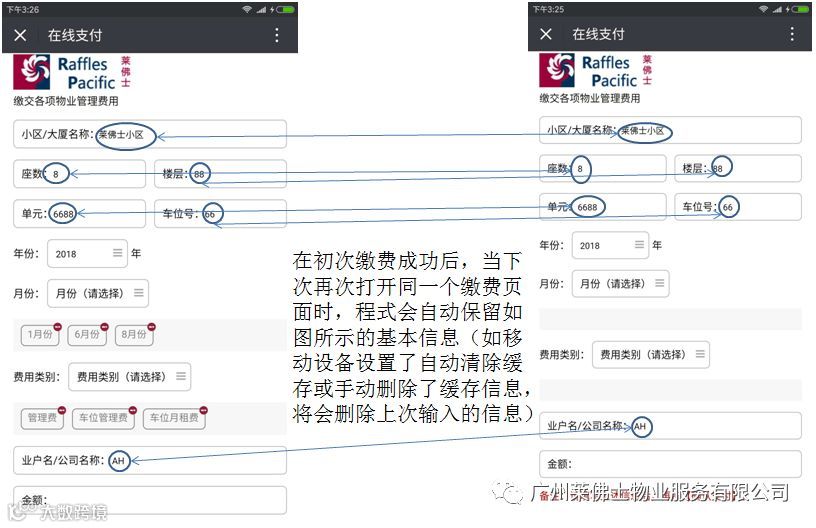Click the 缴交各项物业管理费用 heading in right screen
This screenshot has height=528, width=816.
590,98
